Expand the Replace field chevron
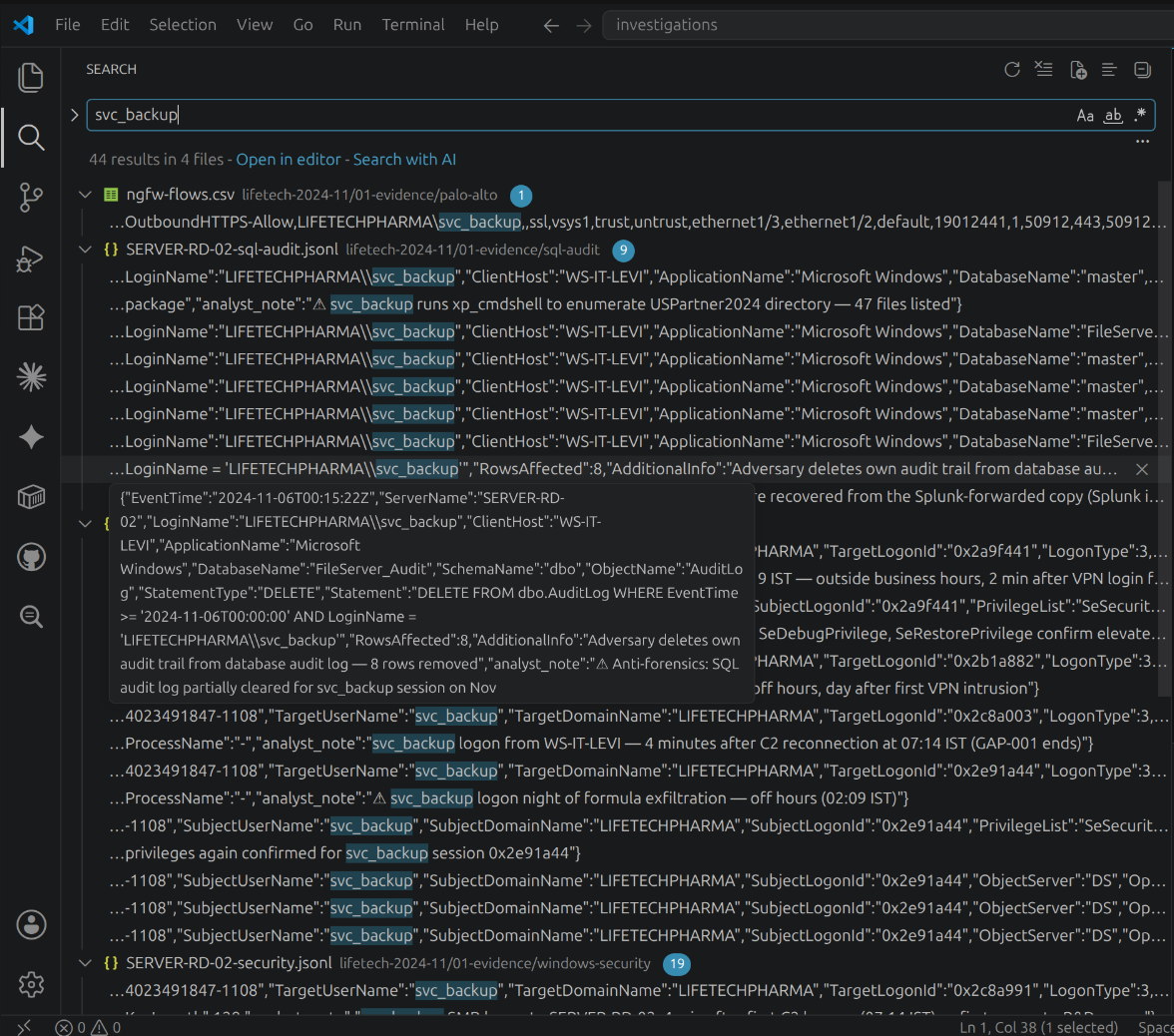1174x1036 pixels. pyautogui.click(x=74, y=116)
